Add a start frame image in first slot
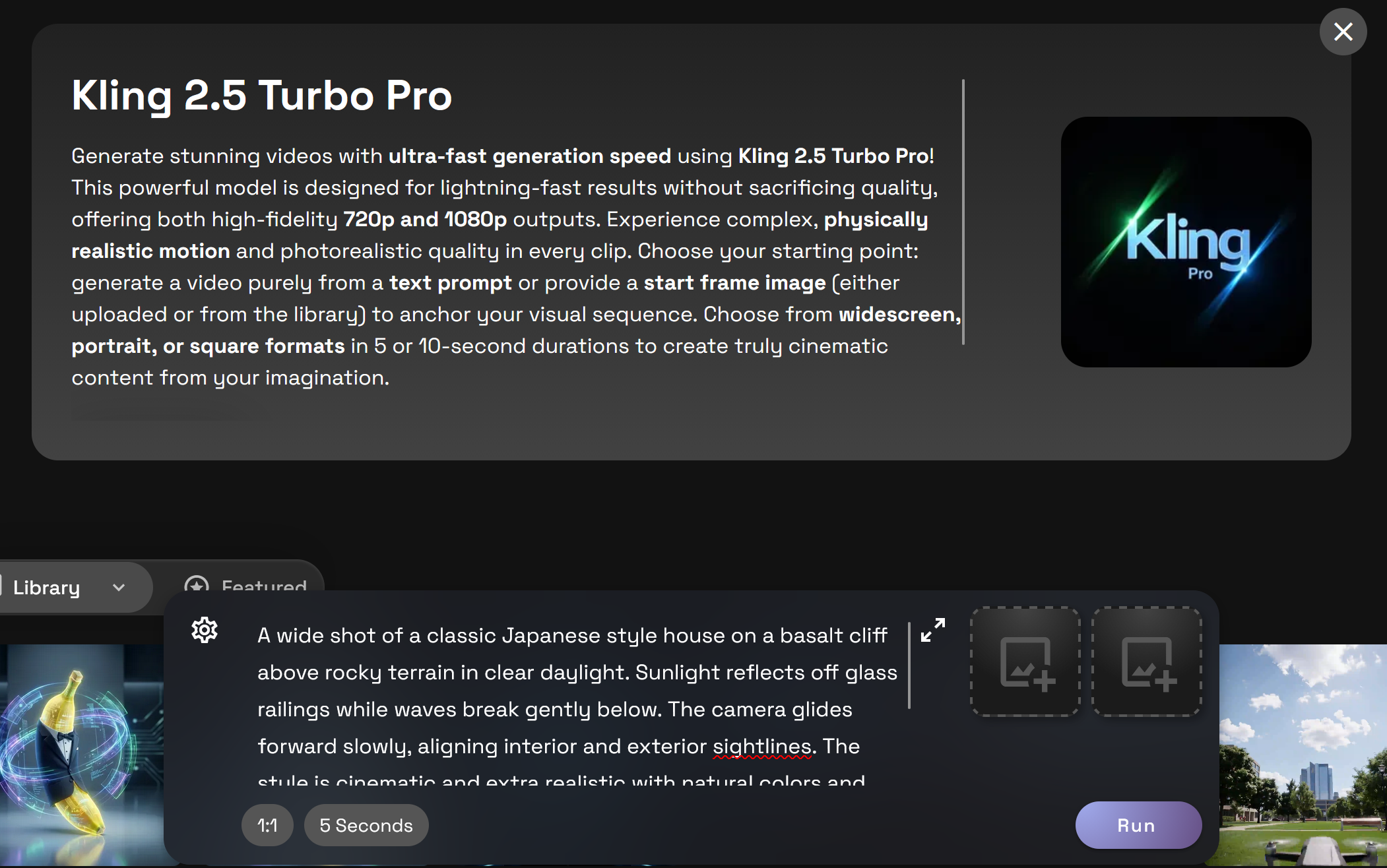1387x868 pixels. tap(1025, 662)
